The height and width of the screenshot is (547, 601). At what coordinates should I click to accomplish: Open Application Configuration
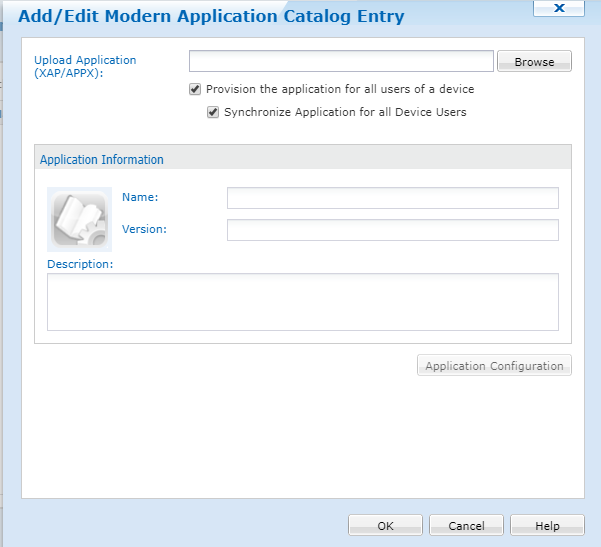494,366
